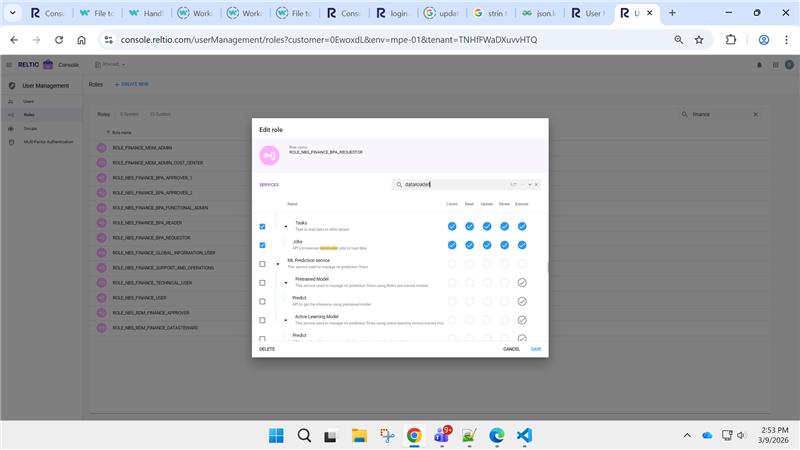Check the ML Prediction service checkbox
This screenshot has height=450, width=800.
(x=262, y=264)
